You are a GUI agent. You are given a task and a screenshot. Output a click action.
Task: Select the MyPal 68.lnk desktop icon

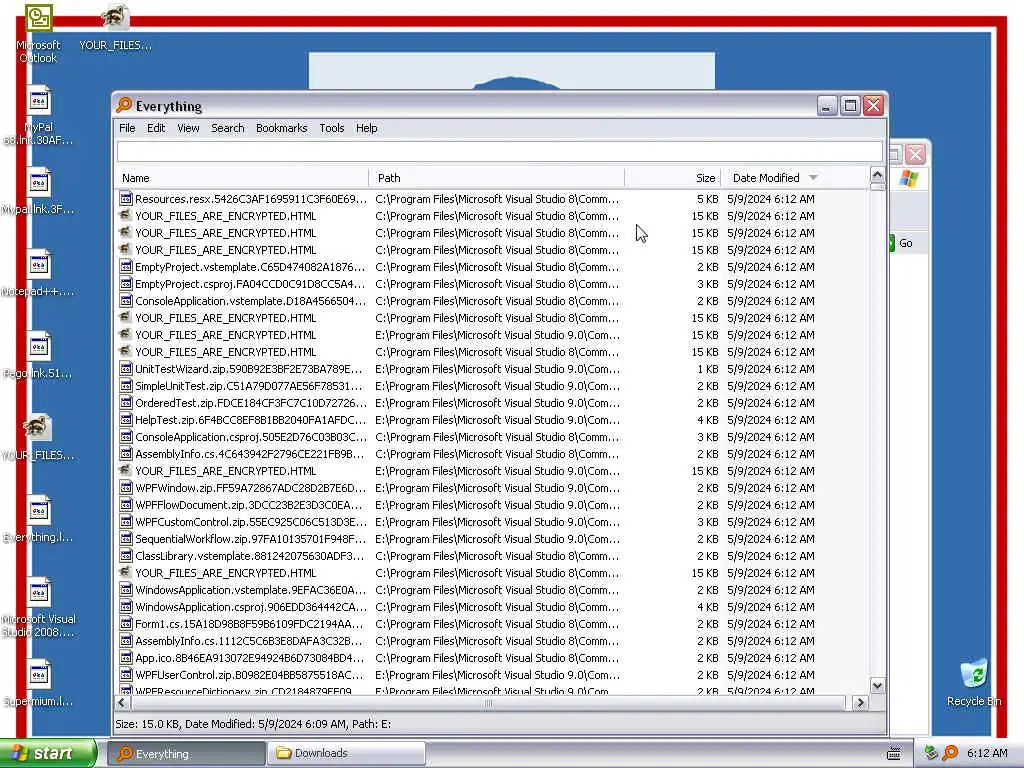(38, 116)
